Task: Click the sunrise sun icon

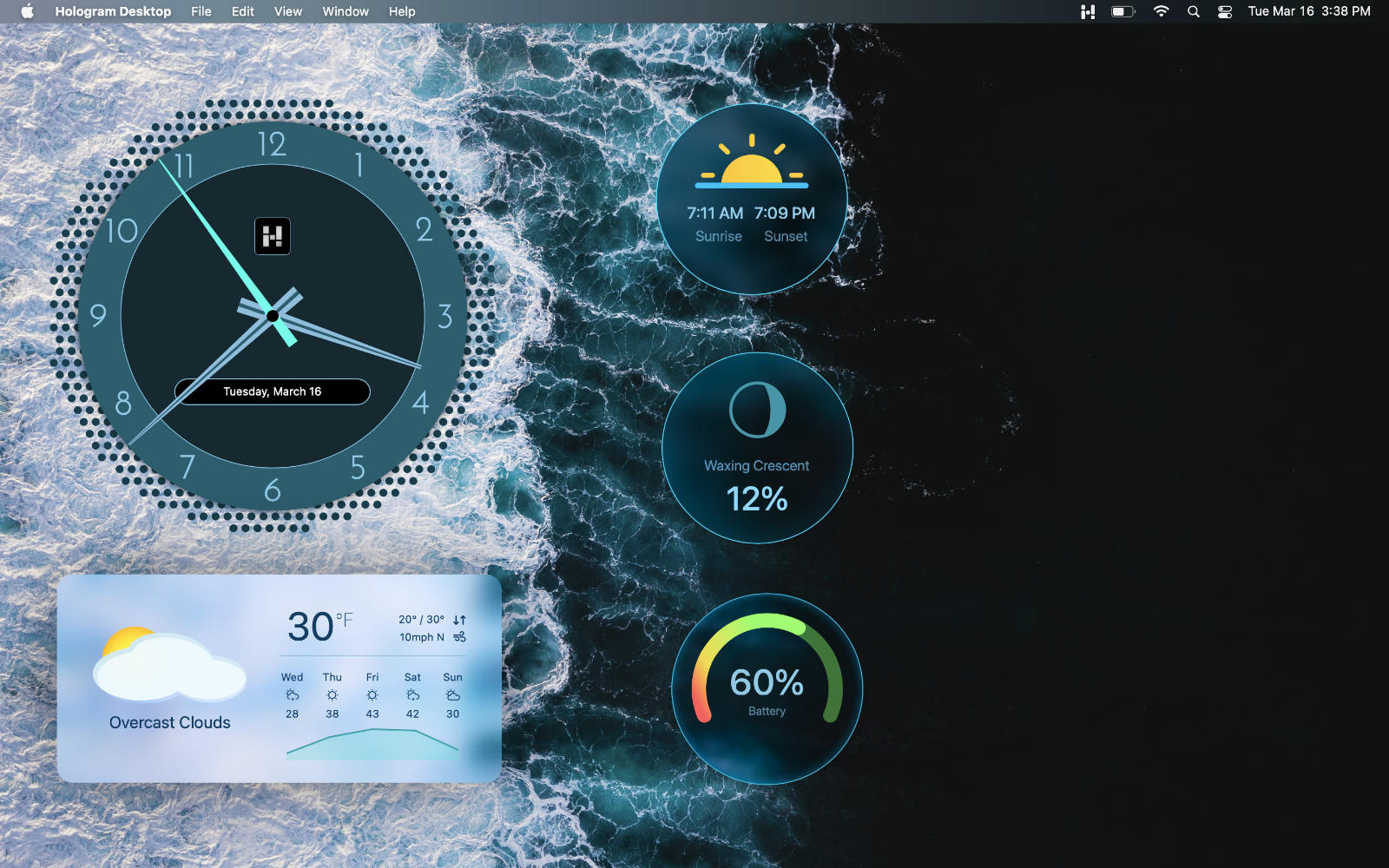Action: [x=752, y=162]
